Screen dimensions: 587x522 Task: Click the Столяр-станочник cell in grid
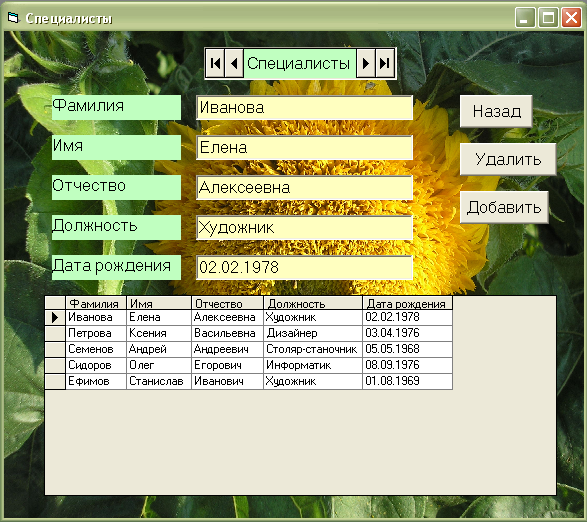coord(313,349)
